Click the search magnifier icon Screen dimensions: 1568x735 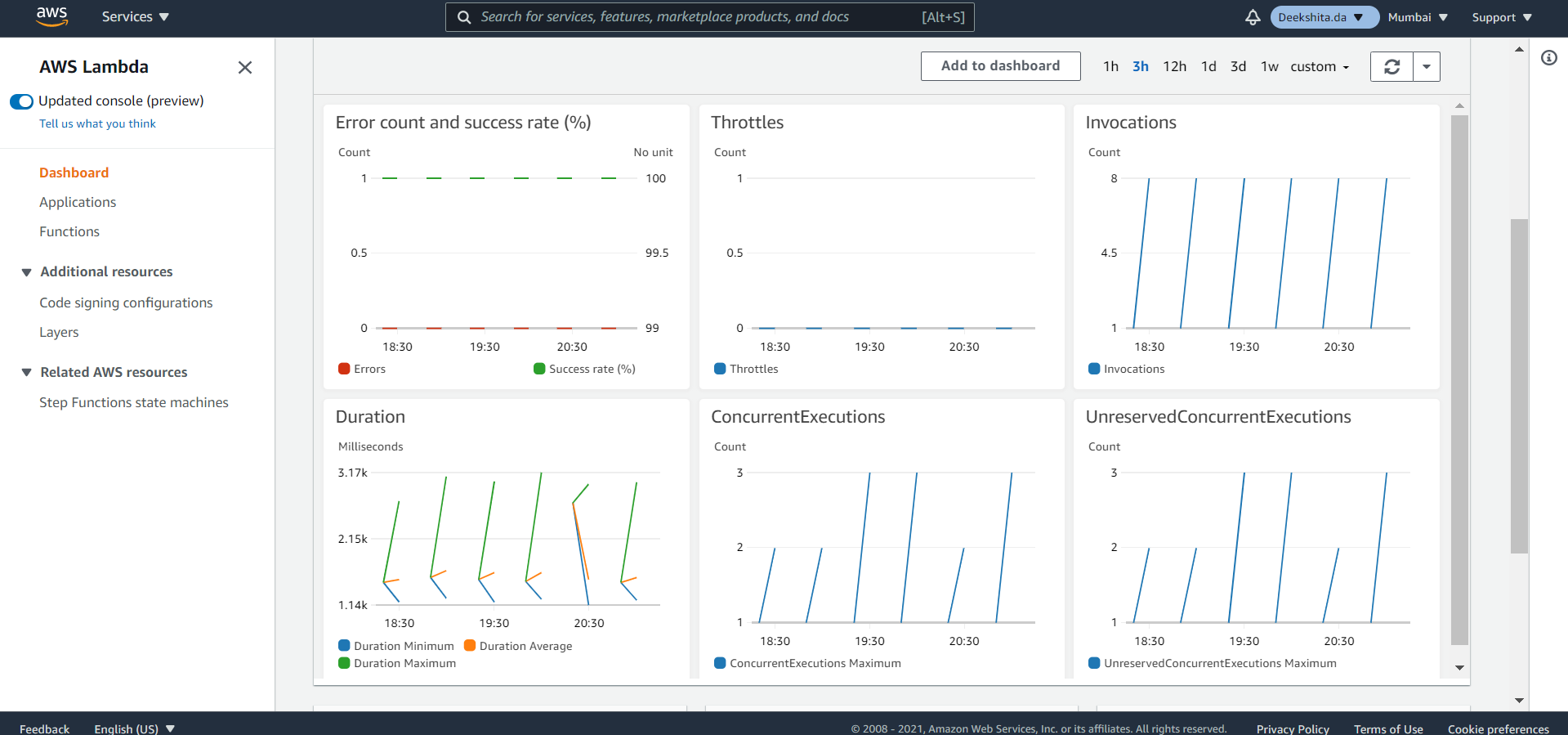tap(463, 17)
